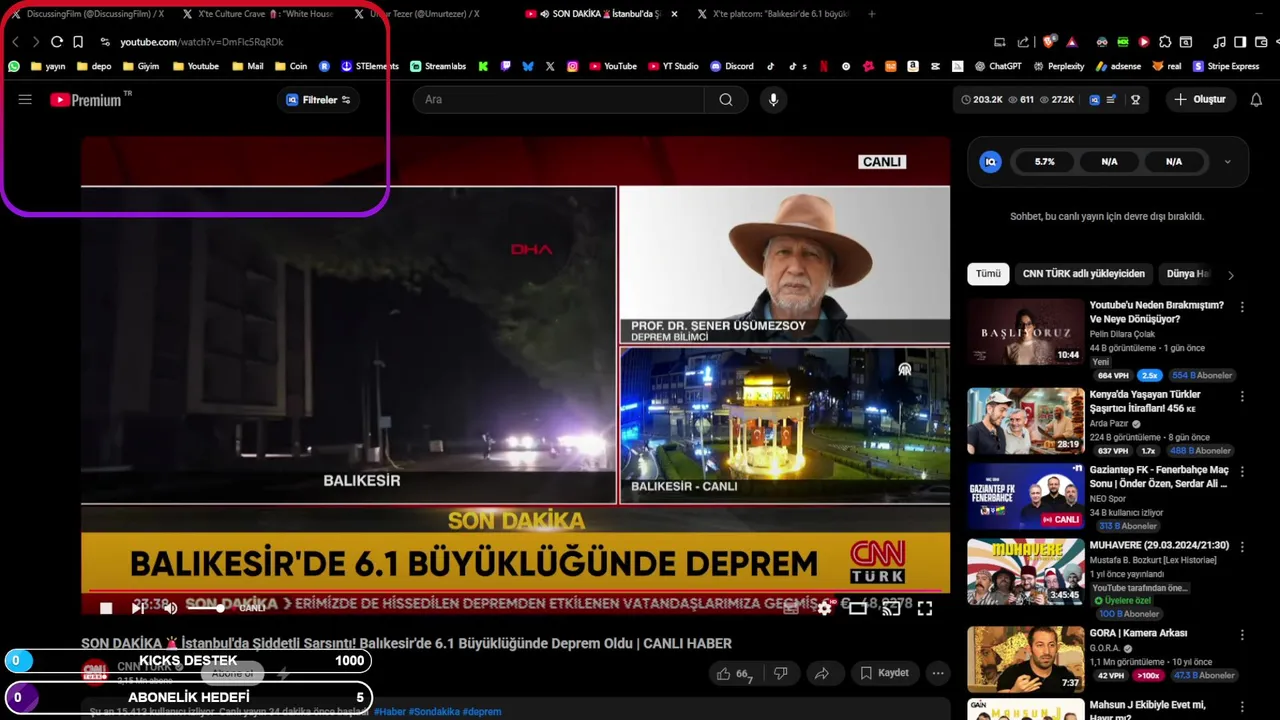1280x720 pixels.
Task: Open the Twitch bookmark icon
Action: 506,66
